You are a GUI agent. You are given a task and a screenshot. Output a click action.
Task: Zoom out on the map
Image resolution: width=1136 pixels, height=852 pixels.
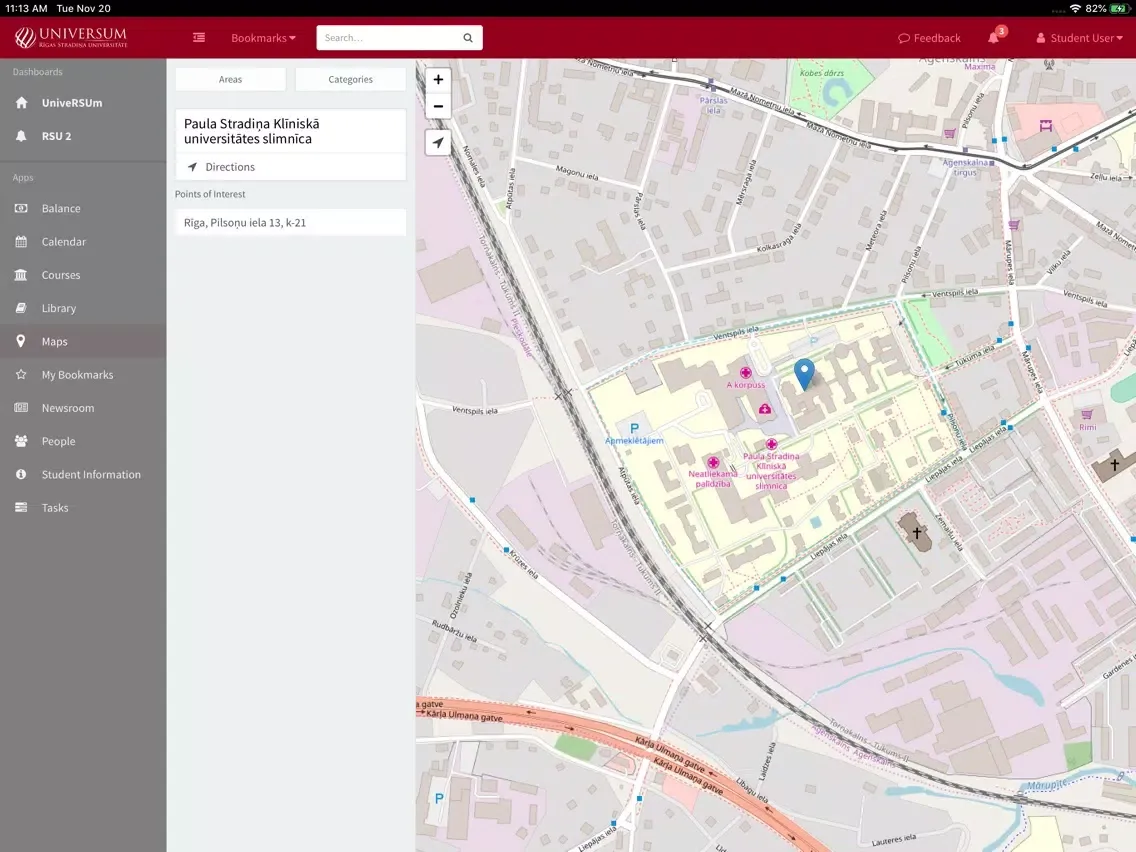pyautogui.click(x=438, y=106)
